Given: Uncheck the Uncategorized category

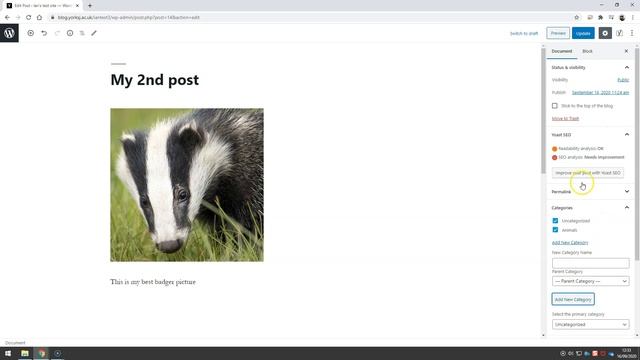Looking at the screenshot, I should 555,221.
